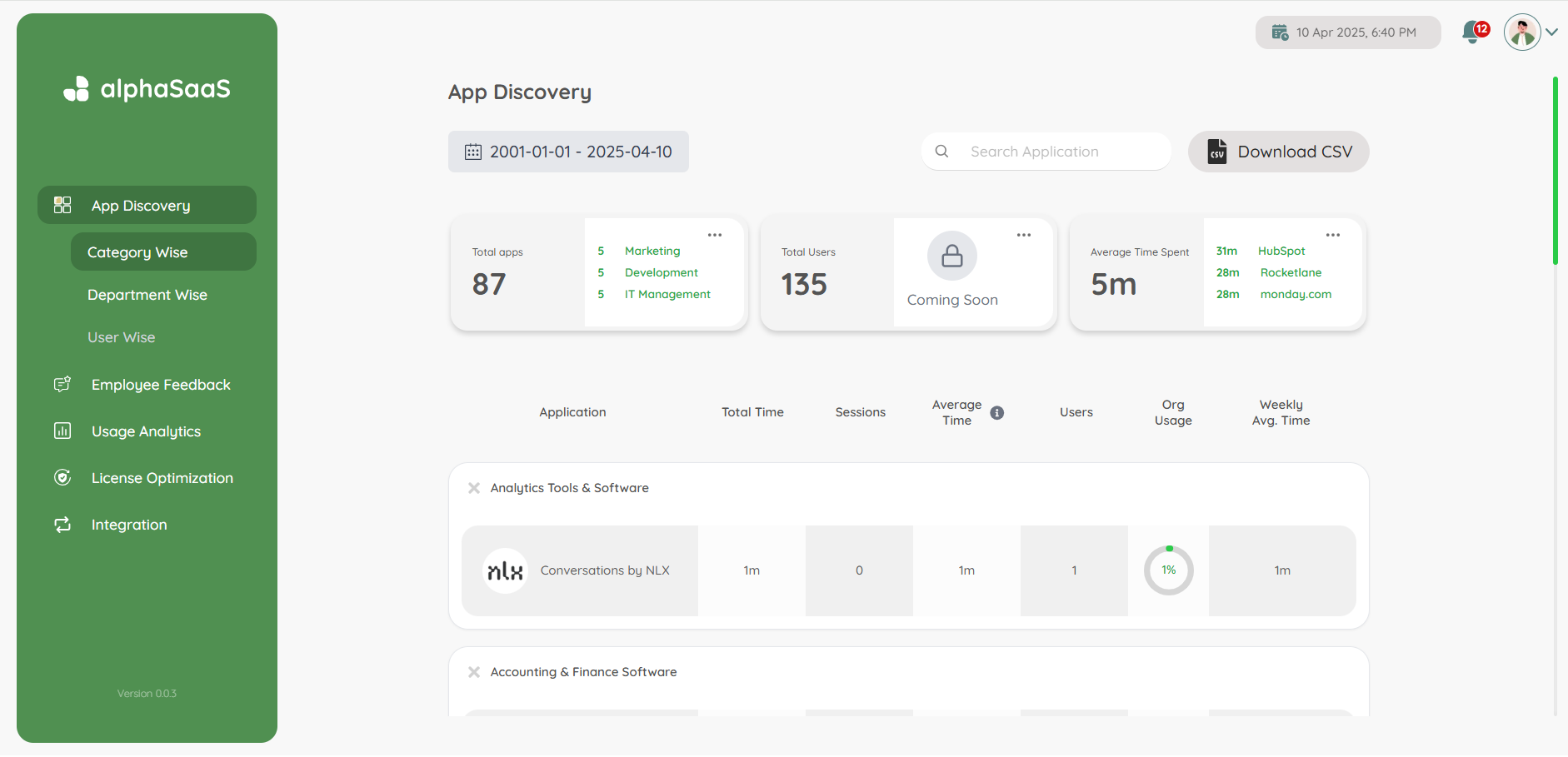Select Department Wise submenu
Screen dimensions: 1568x757
147,295
